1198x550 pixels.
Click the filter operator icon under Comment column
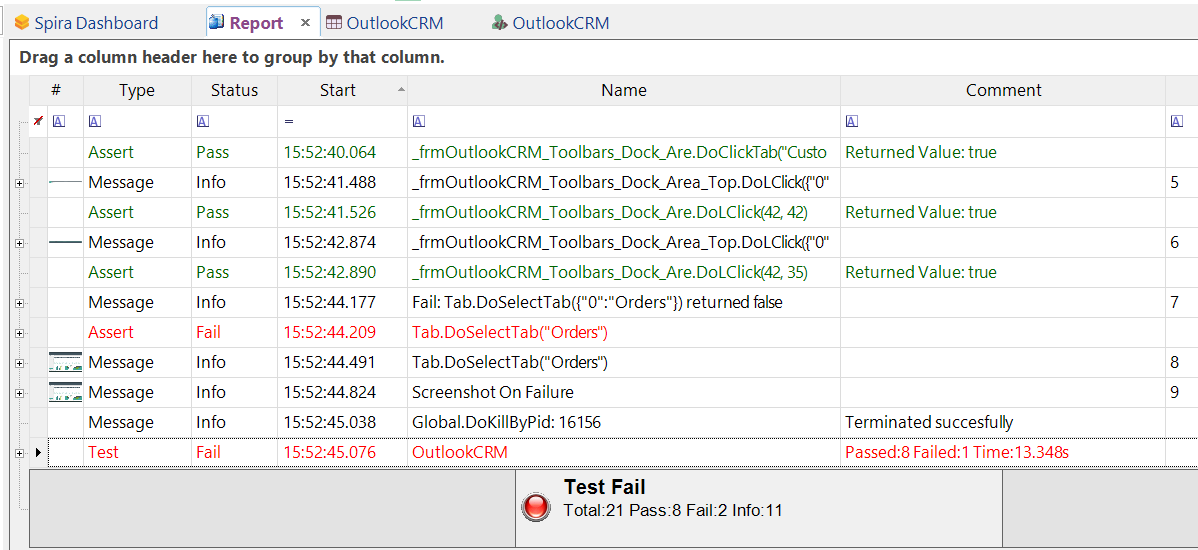[x=851, y=122]
